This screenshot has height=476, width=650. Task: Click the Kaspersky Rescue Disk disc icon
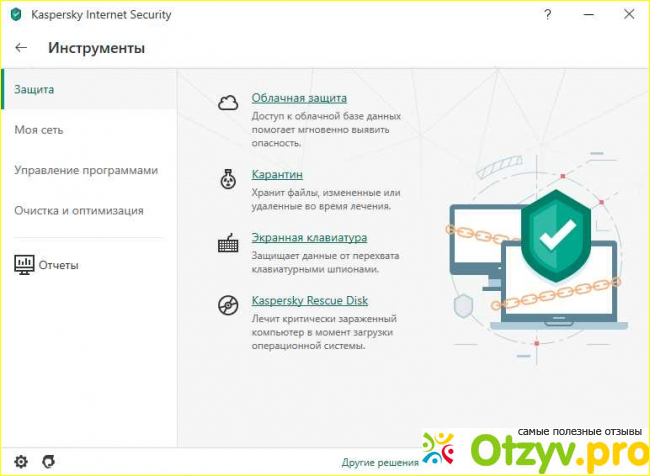pos(228,305)
